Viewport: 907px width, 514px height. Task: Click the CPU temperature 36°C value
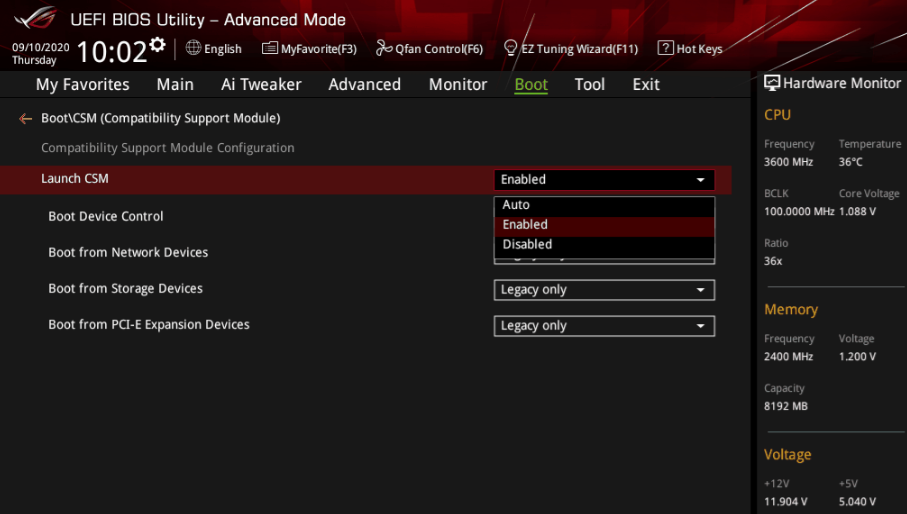pyautogui.click(x=850, y=162)
